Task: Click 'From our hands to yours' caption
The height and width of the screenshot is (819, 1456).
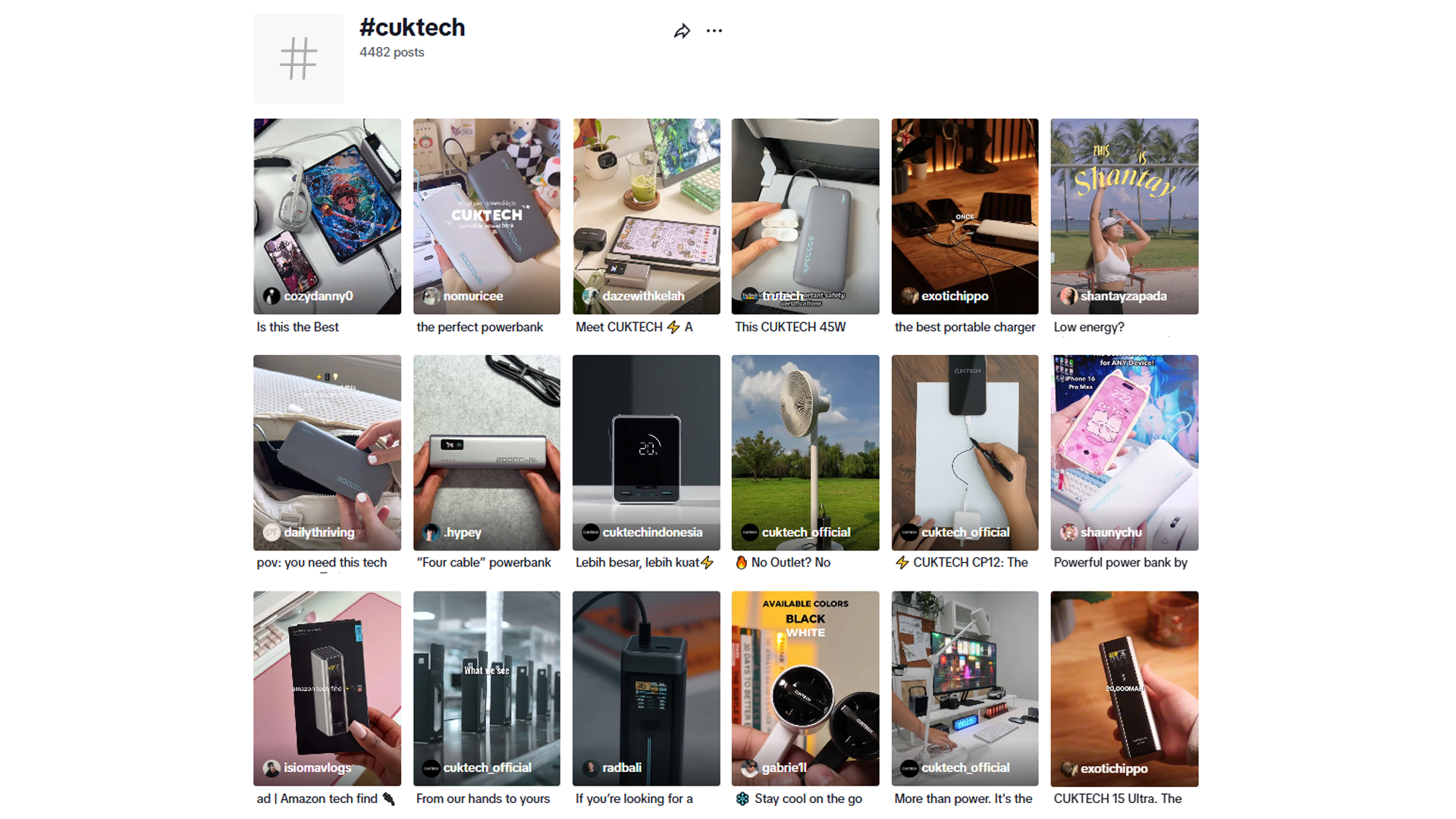Action: [483, 799]
